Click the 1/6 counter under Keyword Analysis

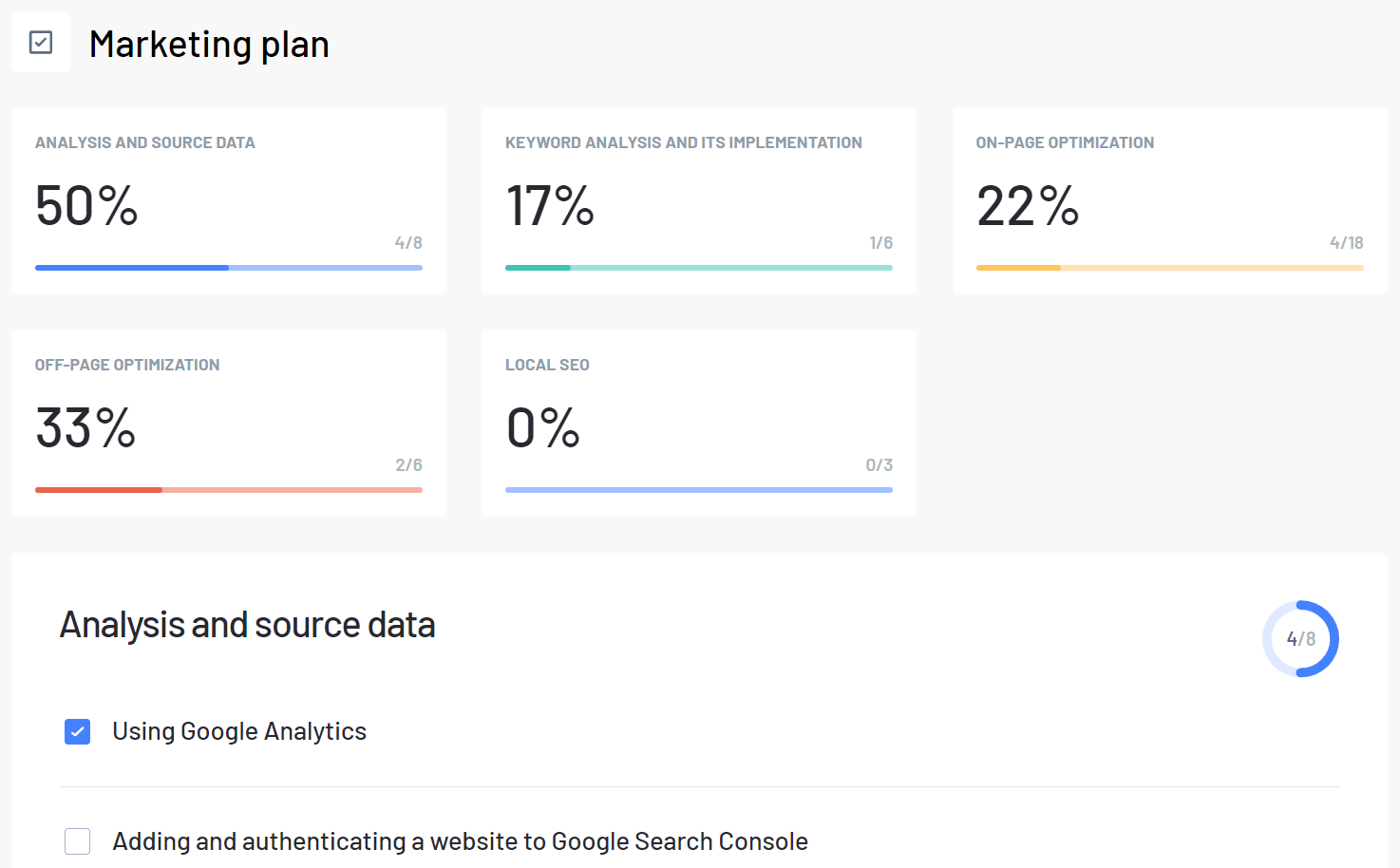tap(880, 242)
